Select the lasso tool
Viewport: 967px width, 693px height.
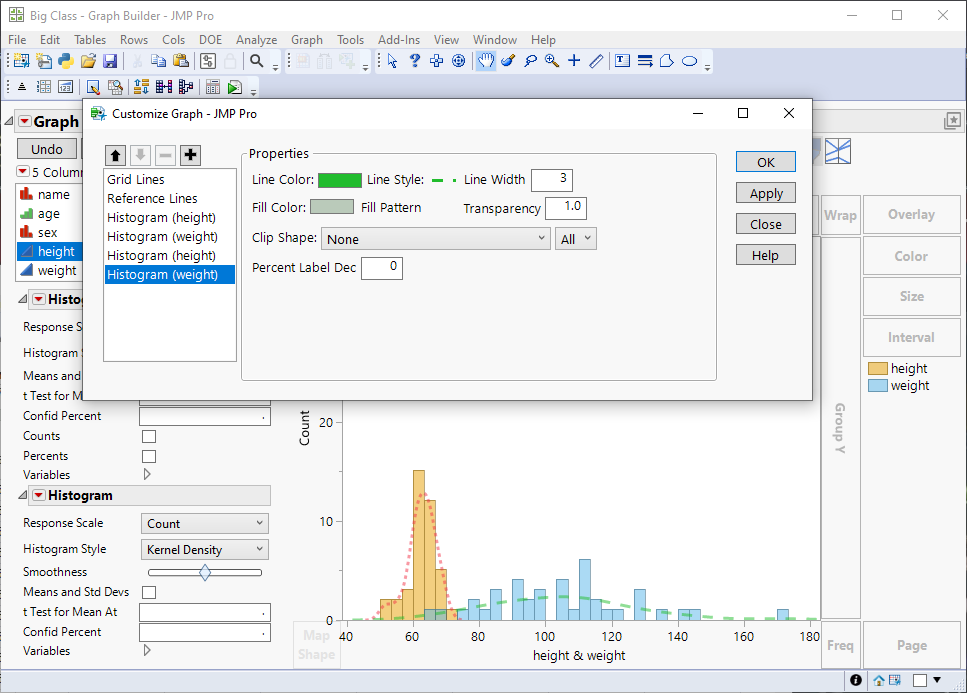coord(530,61)
